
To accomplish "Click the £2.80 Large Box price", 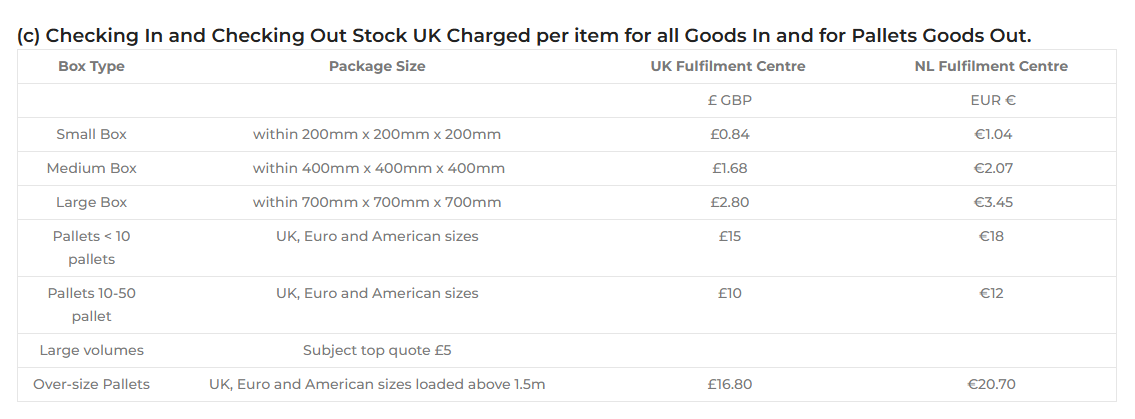I will (729, 202).
